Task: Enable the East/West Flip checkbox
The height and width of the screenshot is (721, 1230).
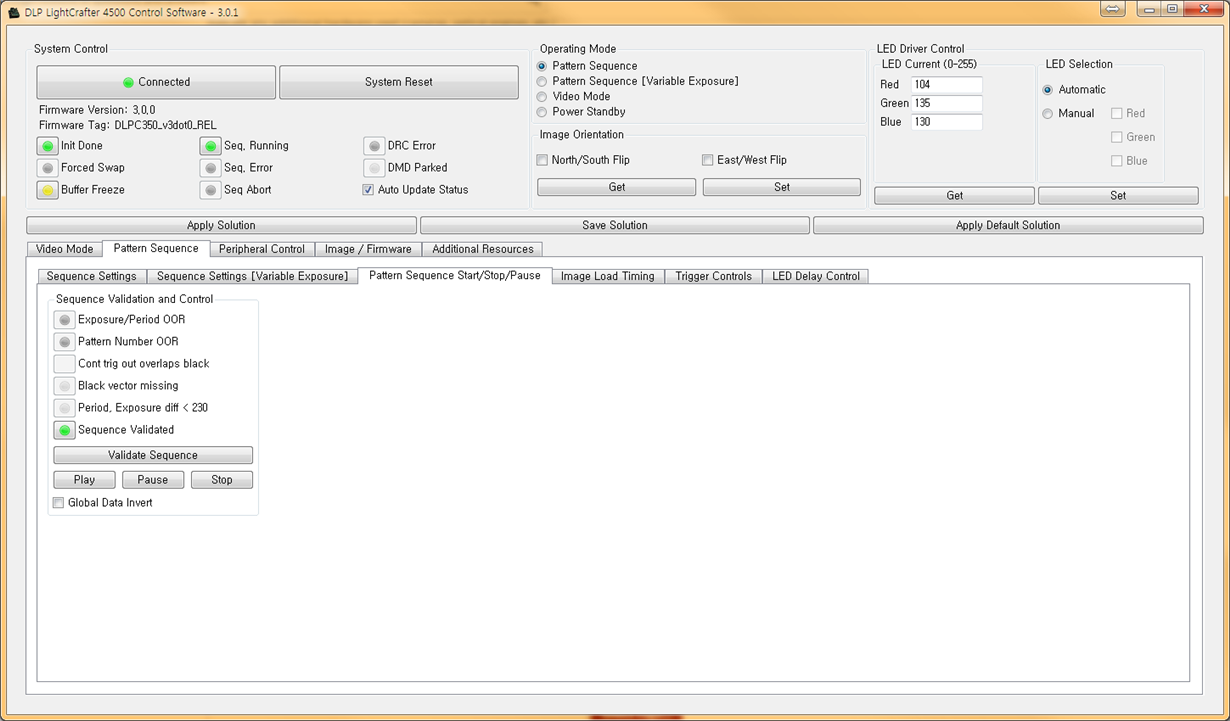Action: click(x=707, y=160)
